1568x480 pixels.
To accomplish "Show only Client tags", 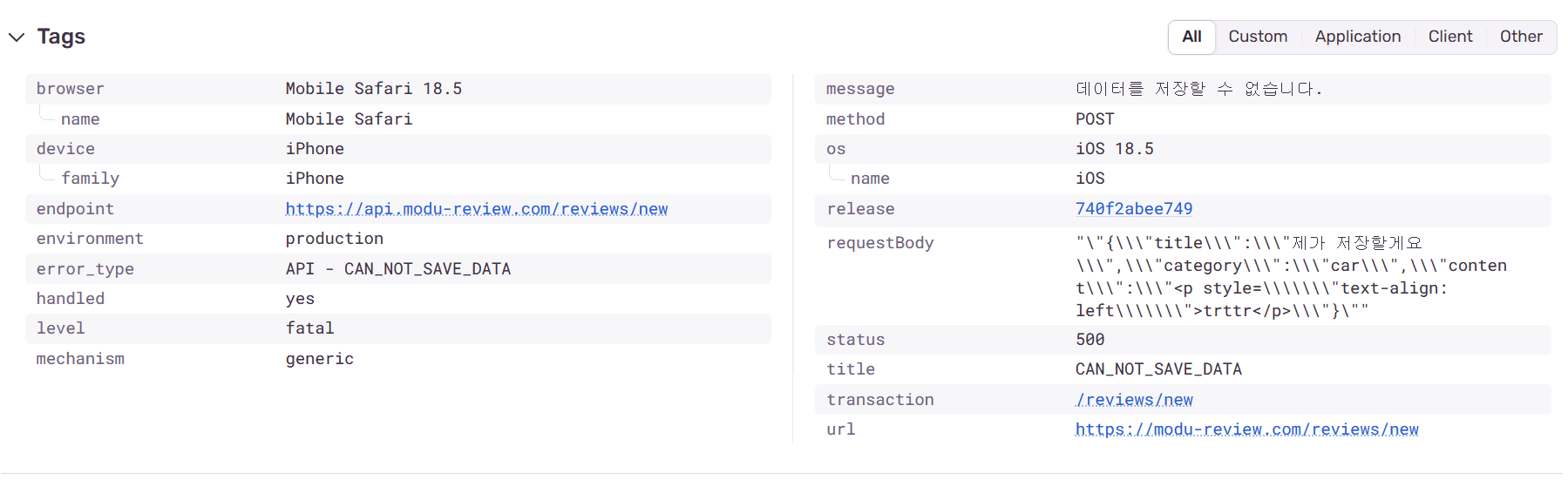I will (1449, 37).
